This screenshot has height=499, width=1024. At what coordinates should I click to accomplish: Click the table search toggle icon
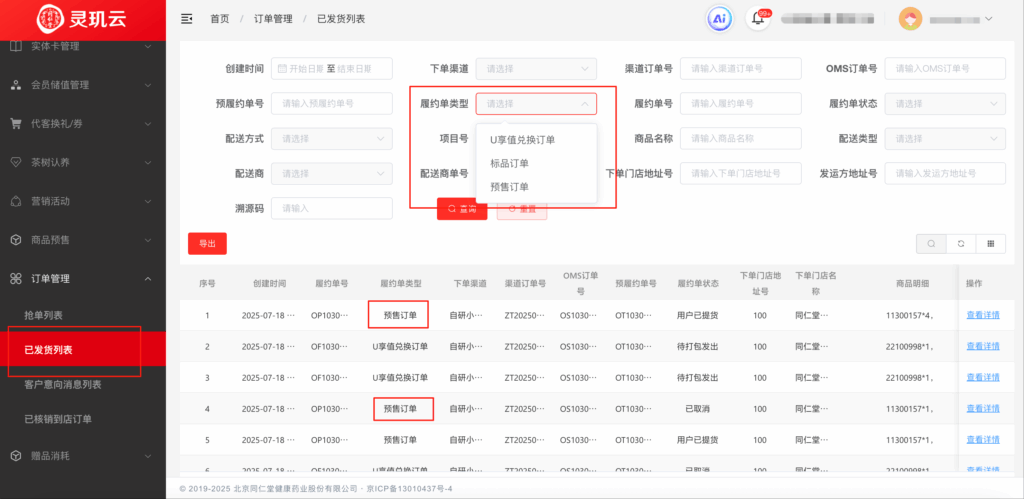coord(931,243)
